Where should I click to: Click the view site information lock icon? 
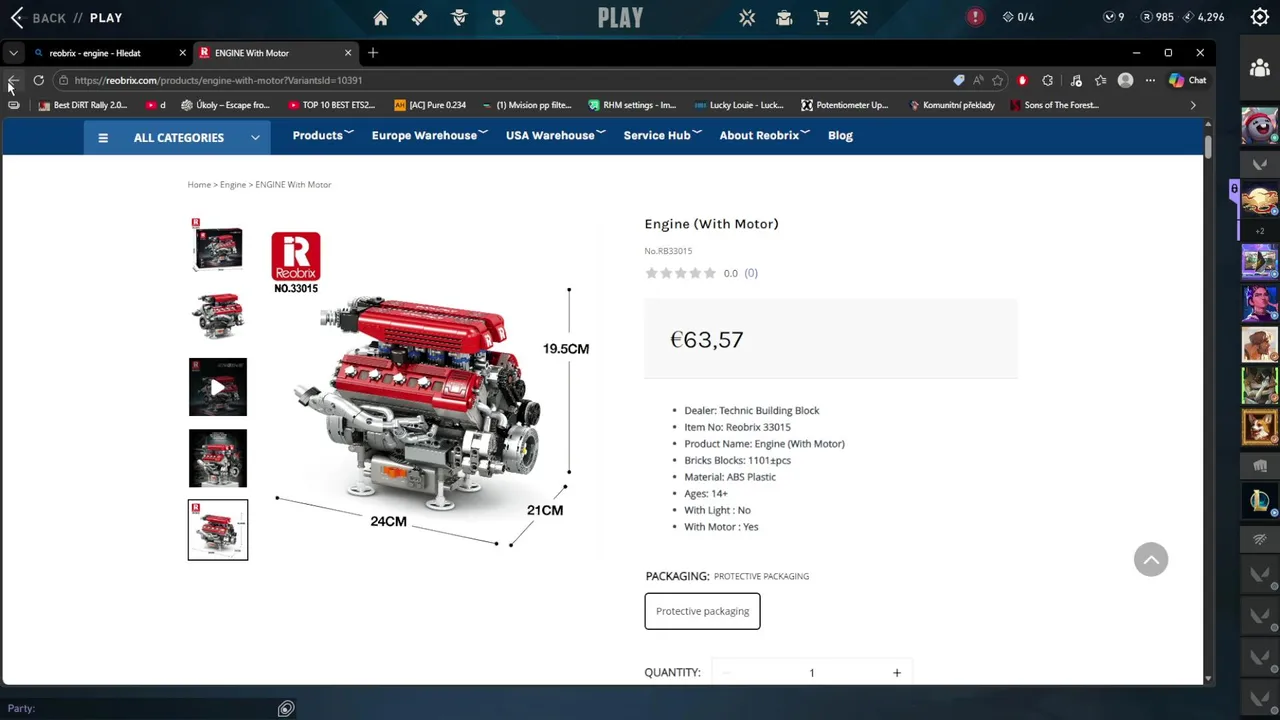[63, 80]
